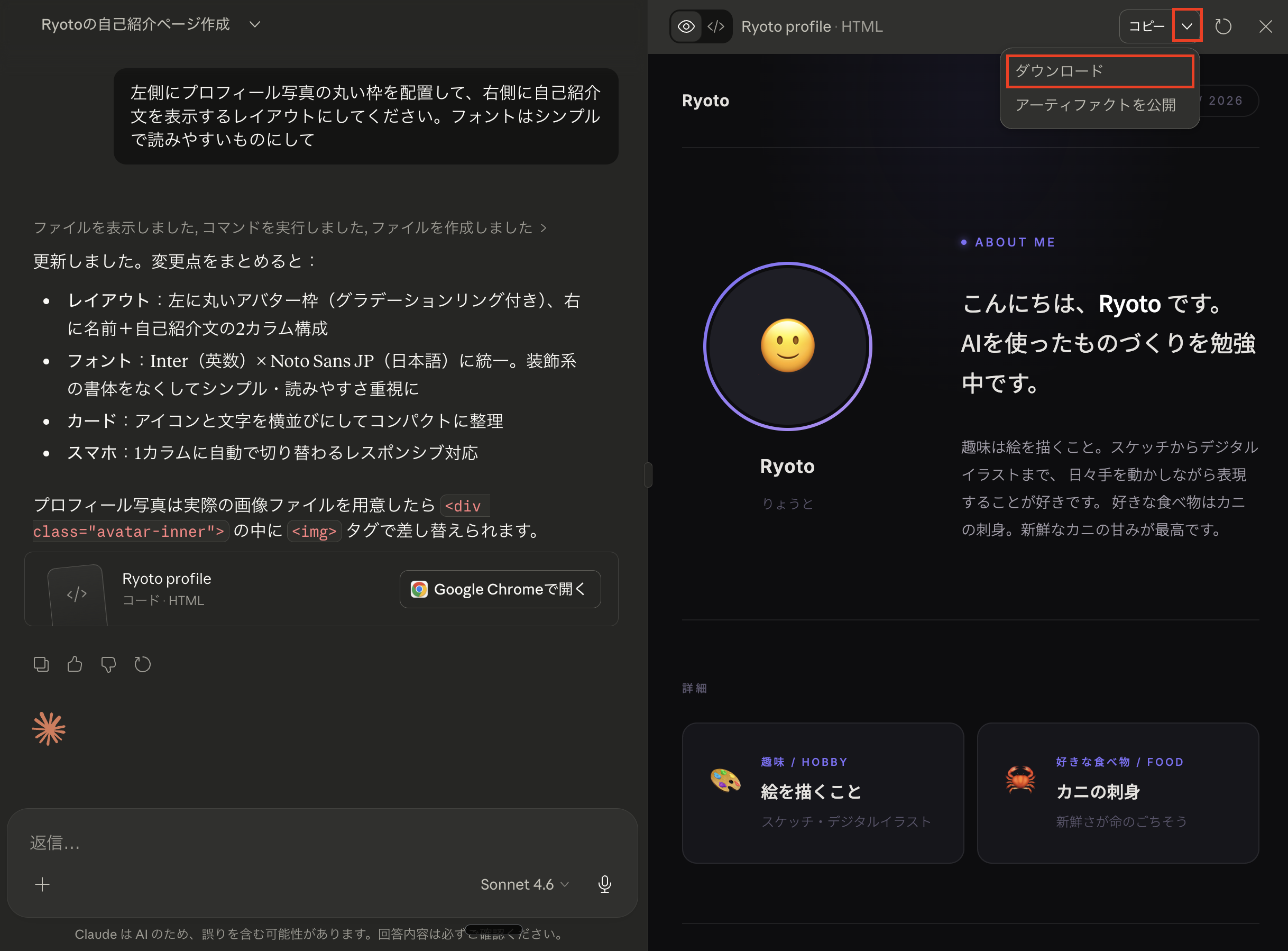Viewport: 1288px width, 951px height.
Task: Click the microphone voice input icon
Action: point(604,884)
